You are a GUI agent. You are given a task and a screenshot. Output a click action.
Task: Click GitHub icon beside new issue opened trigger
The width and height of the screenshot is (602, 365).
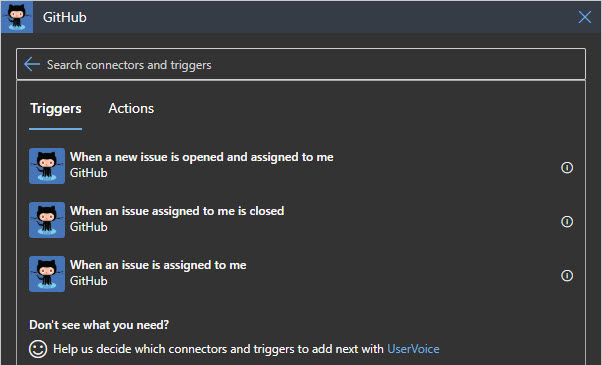pos(47,166)
